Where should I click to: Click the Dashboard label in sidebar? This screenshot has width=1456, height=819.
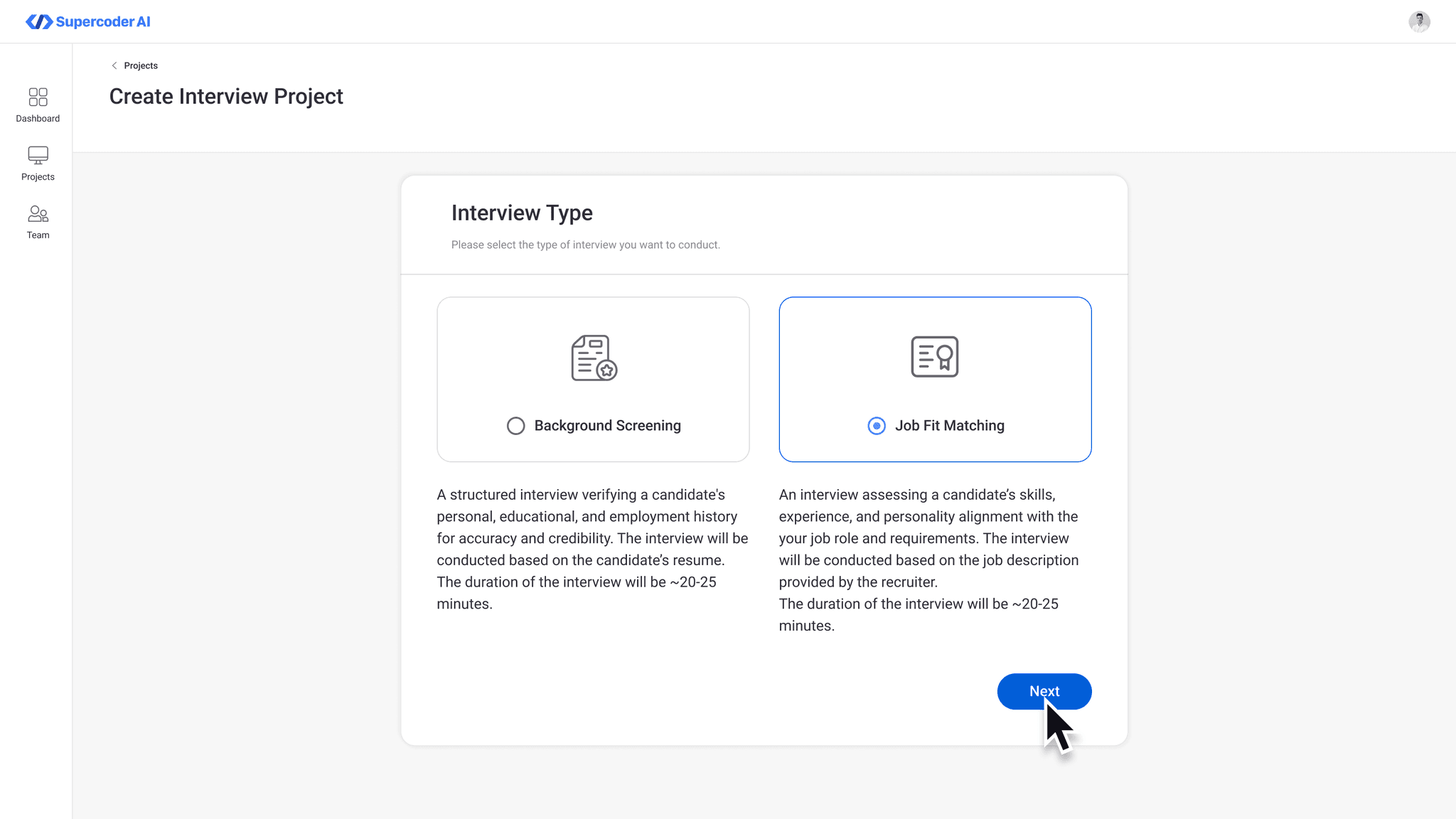coord(38,119)
